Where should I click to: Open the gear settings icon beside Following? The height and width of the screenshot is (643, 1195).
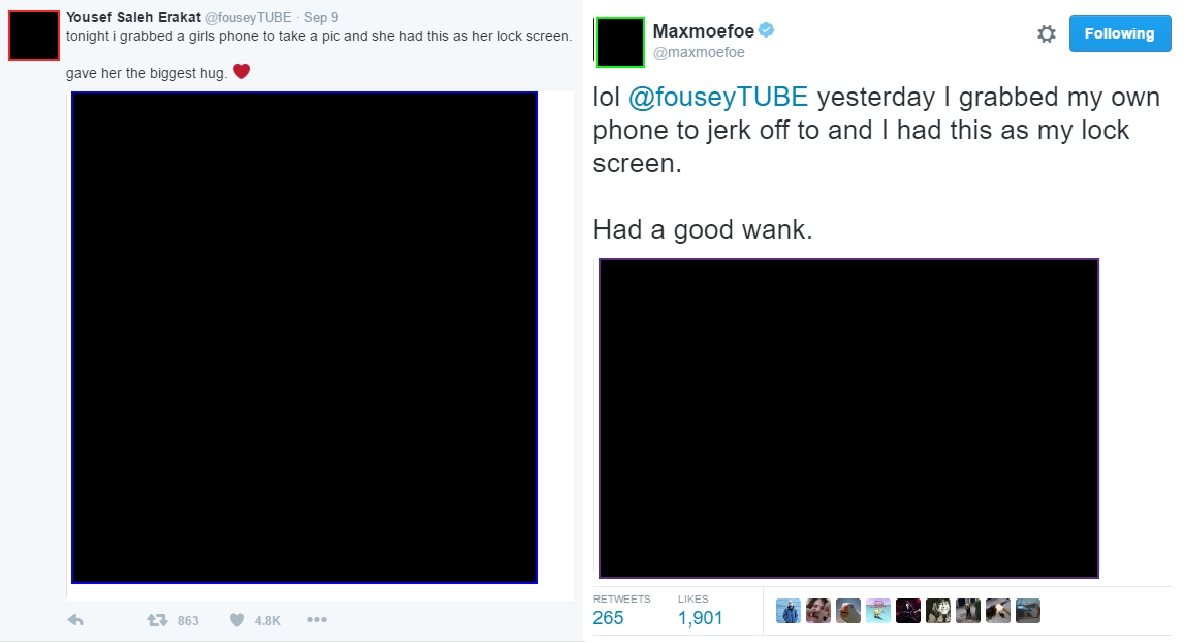pos(1046,34)
